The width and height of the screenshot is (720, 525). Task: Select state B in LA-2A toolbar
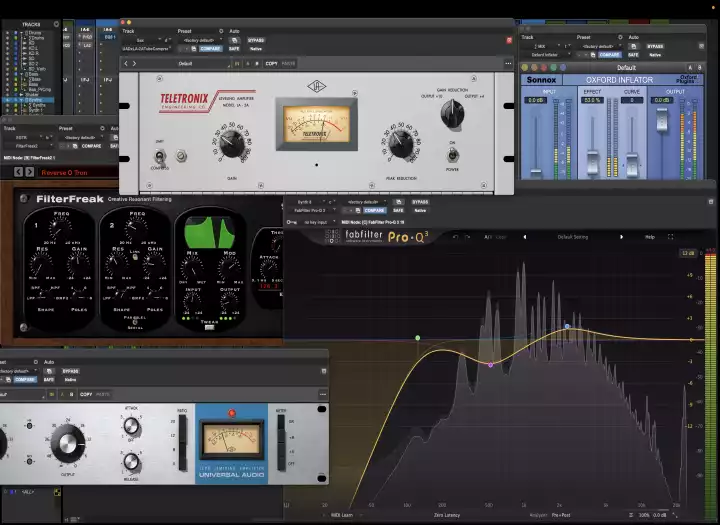pyautogui.click(x=257, y=63)
